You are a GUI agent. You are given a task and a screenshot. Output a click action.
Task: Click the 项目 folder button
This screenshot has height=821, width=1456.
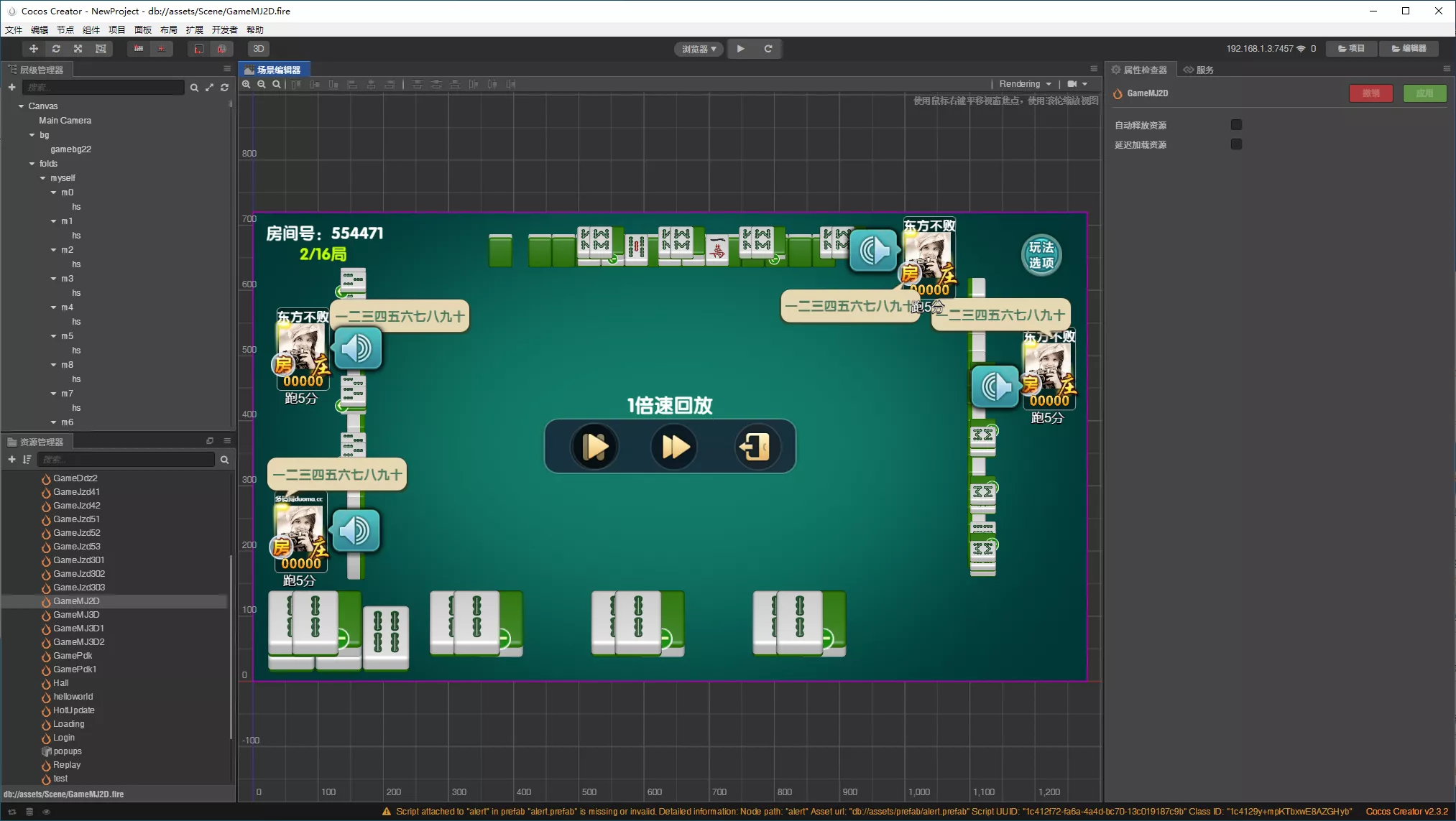tap(1351, 48)
